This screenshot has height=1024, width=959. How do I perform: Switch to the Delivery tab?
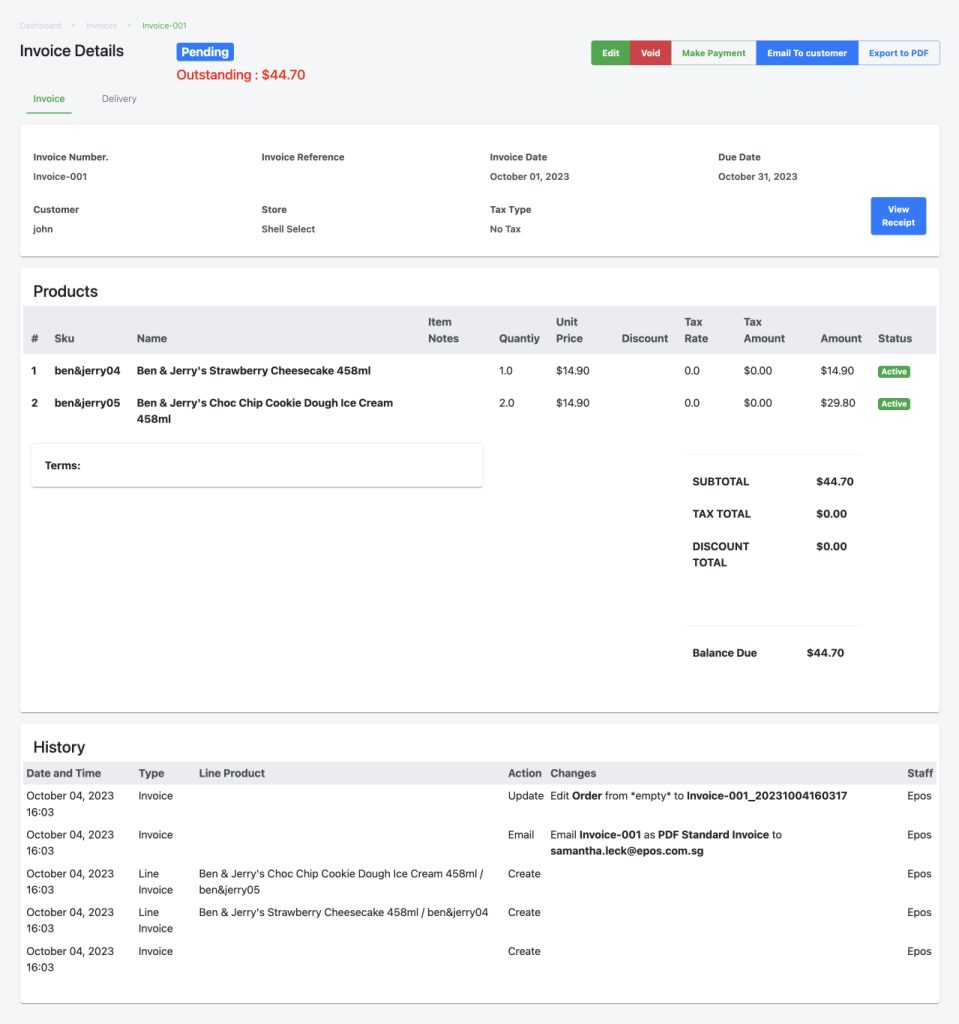pos(119,99)
